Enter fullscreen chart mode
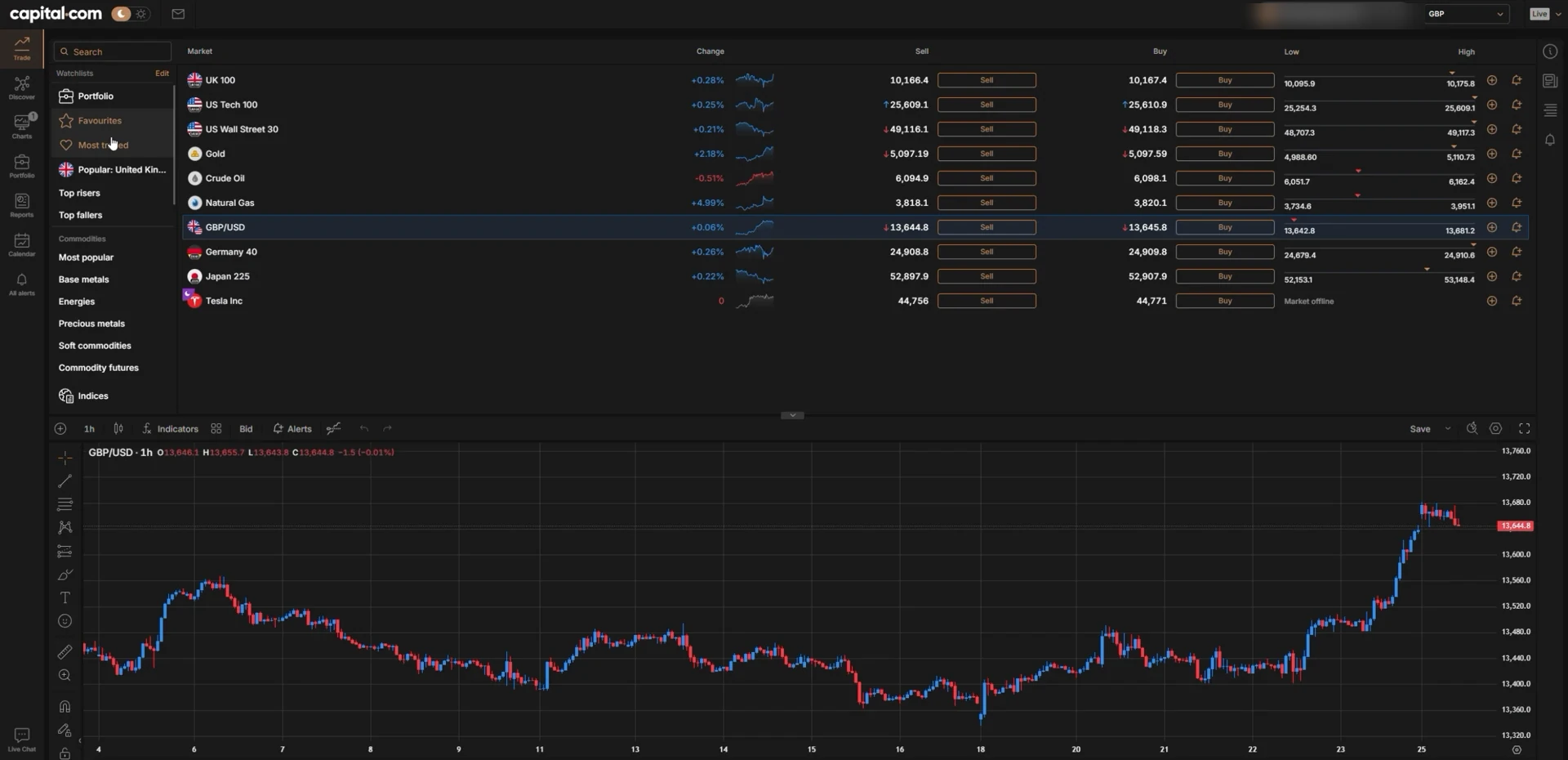Image resolution: width=1568 pixels, height=760 pixels. coord(1524,428)
